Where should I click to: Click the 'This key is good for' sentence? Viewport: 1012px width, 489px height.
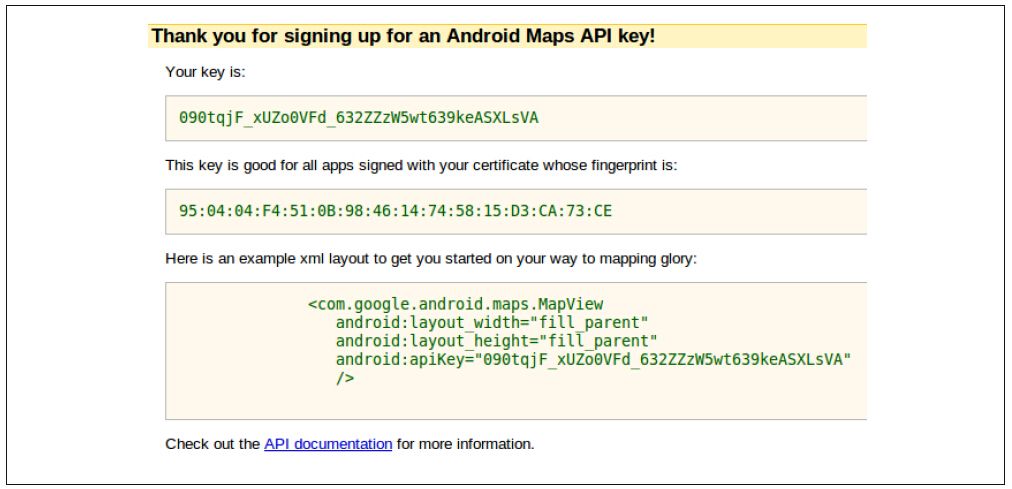(421, 165)
